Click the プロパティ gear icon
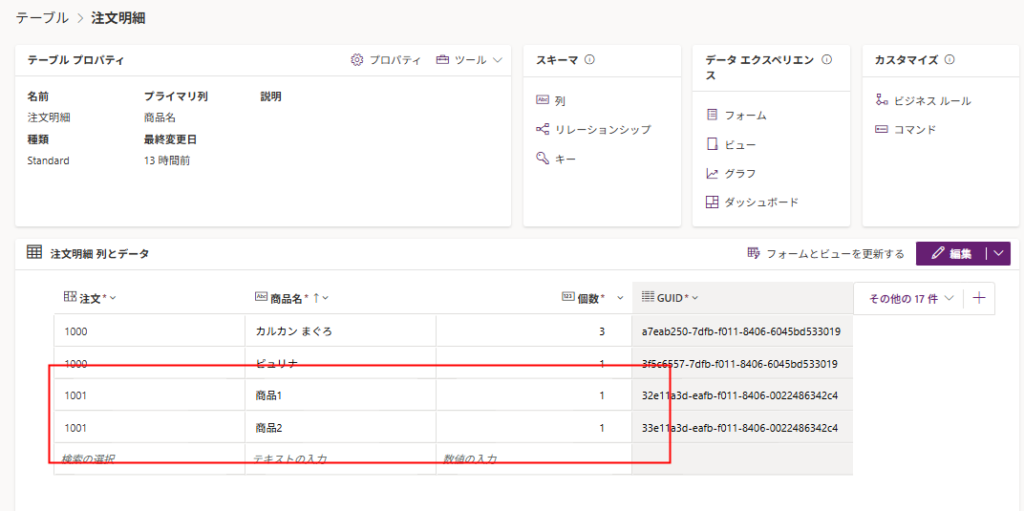Image resolution: width=1024 pixels, height=511 pixels. (357, 60)
